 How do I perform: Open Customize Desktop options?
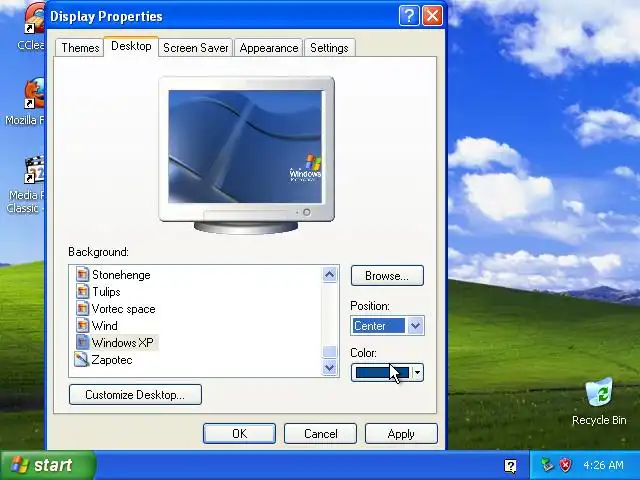135,395
